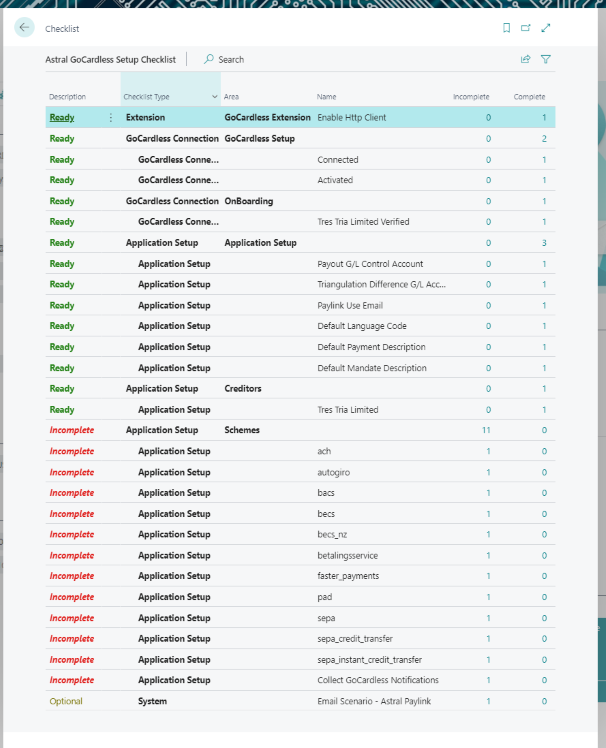Expand the Checklist Type column dropdown arrow
The image size is (606, 748).
coord(215,97)
